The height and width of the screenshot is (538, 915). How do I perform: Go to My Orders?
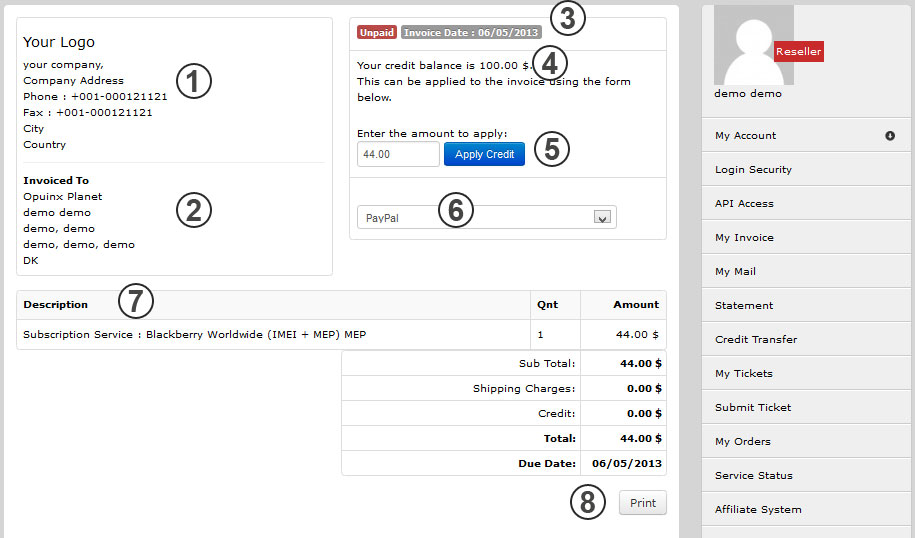click(x=743, y=442)
